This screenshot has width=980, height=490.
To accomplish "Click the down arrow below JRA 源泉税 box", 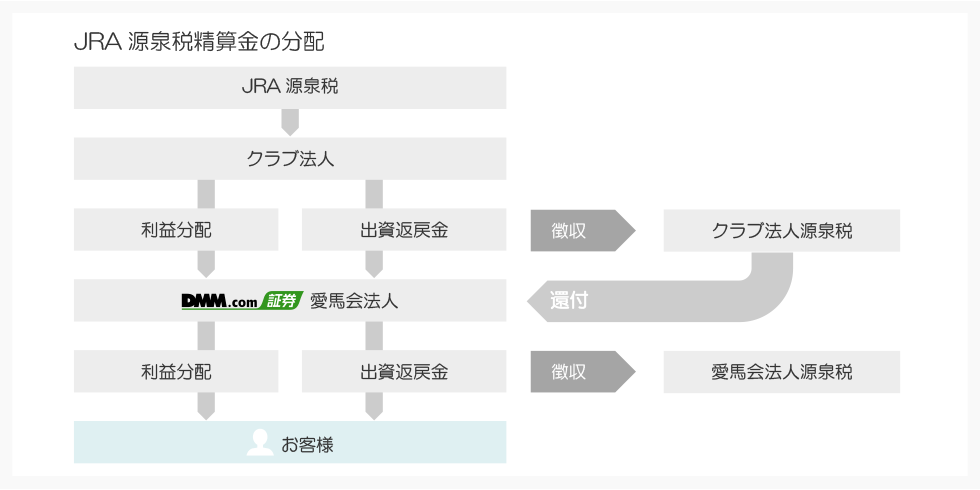I will point(290,123).
